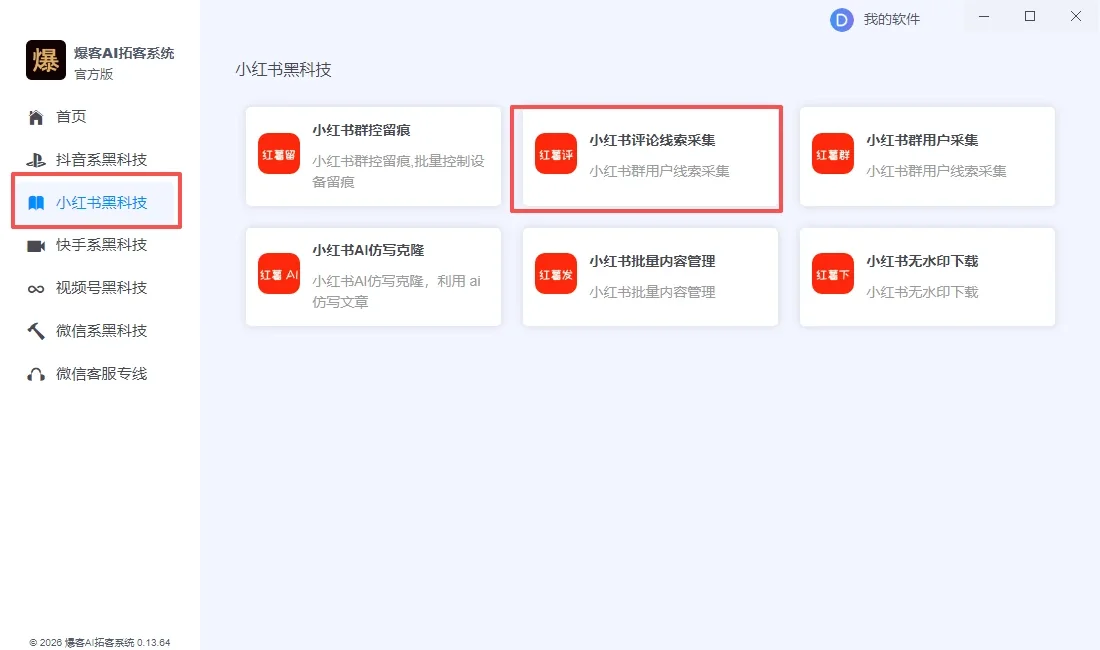
Task: Open the 小红书群控留痕 card title
Action: (361, 130)
